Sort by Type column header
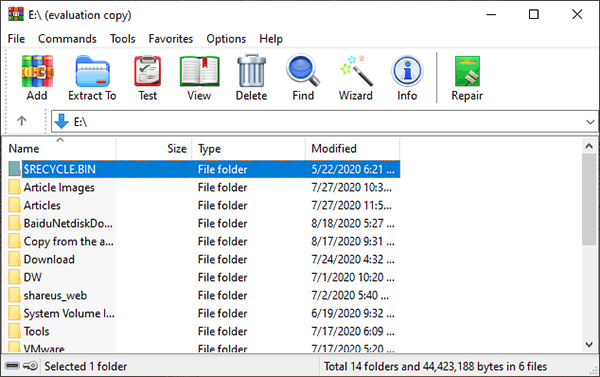The image size is (600, 377). (x=249, y=148)
